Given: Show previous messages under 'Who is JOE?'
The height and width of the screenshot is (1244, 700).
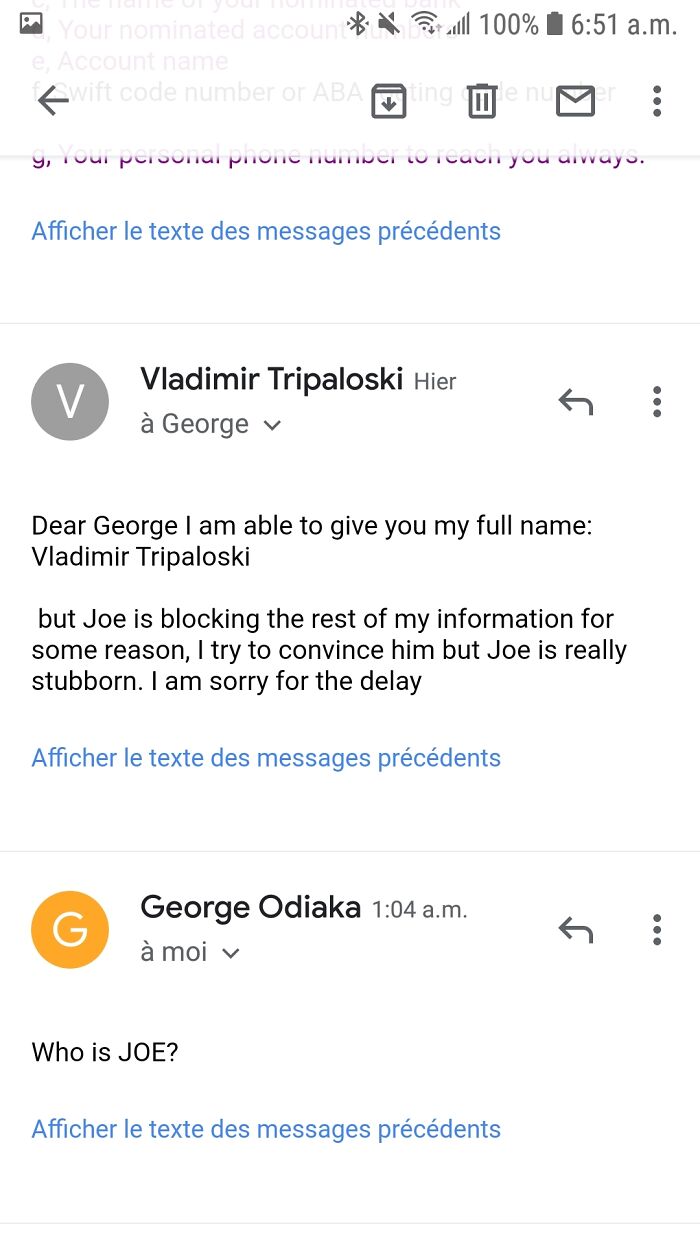Looking at the screenshot, I should coord(266,1129).
